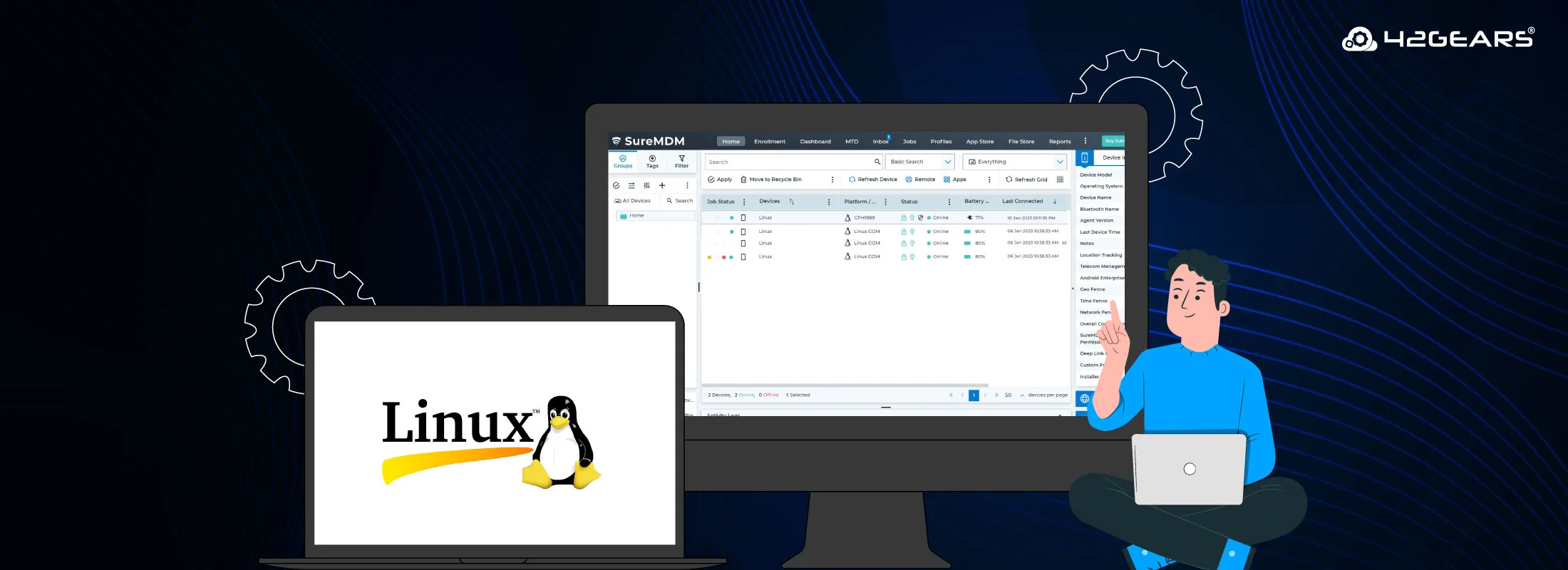Screen dimensions: 1568x570
Task: Click the group Search button in sidebar
Action: [x=680, y=201]
